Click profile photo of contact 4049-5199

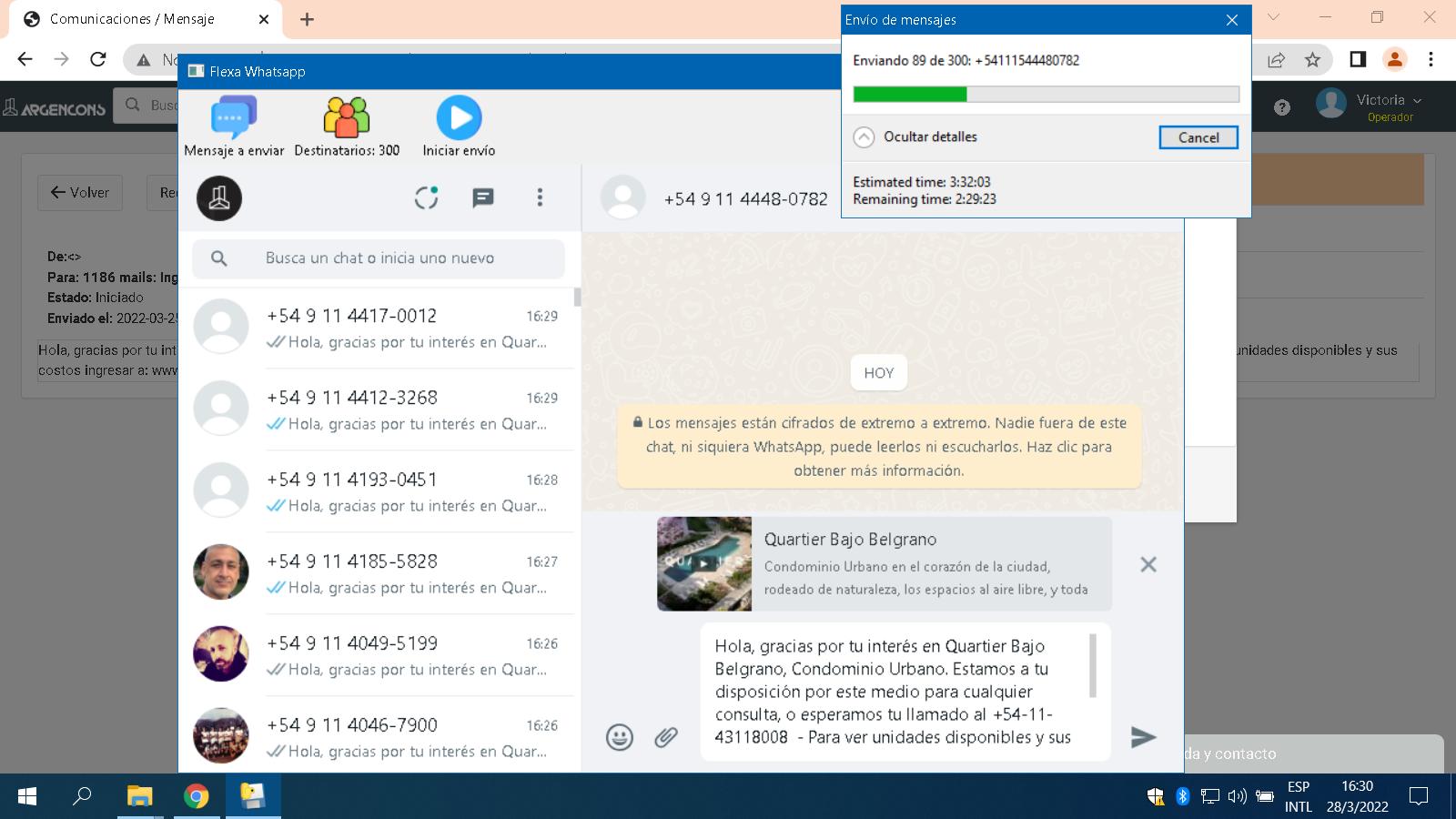221,653
